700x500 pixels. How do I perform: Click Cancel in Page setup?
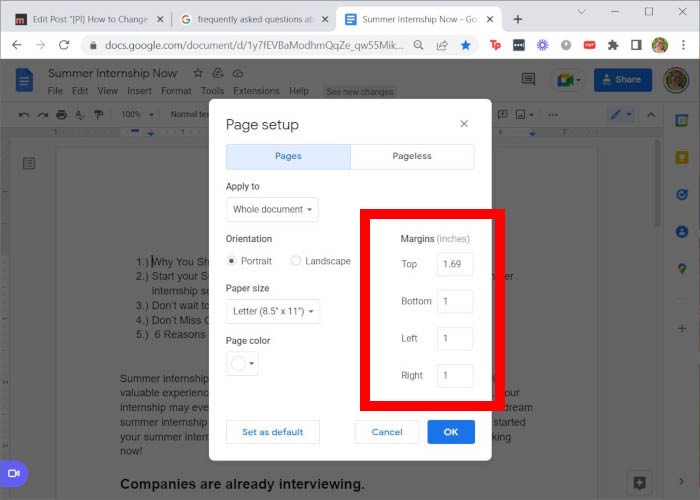(387, 432)
